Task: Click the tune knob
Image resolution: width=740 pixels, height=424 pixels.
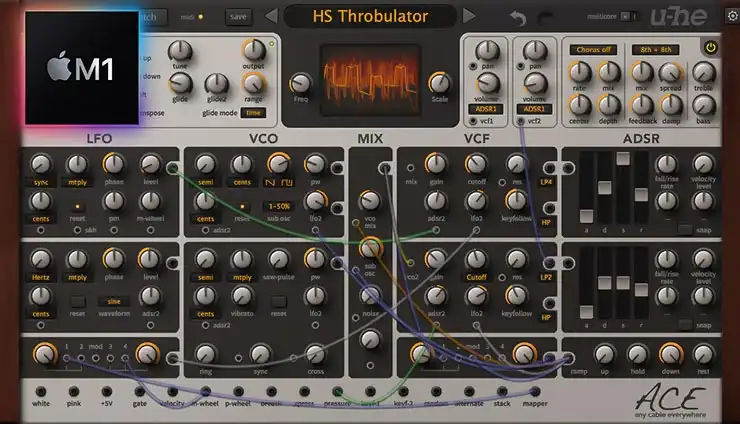Action: pyautogui.click(x=180, y=50)
